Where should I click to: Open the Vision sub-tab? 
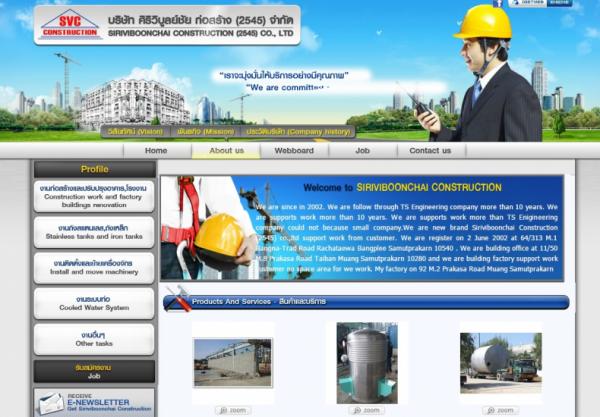tap(135, 132)
